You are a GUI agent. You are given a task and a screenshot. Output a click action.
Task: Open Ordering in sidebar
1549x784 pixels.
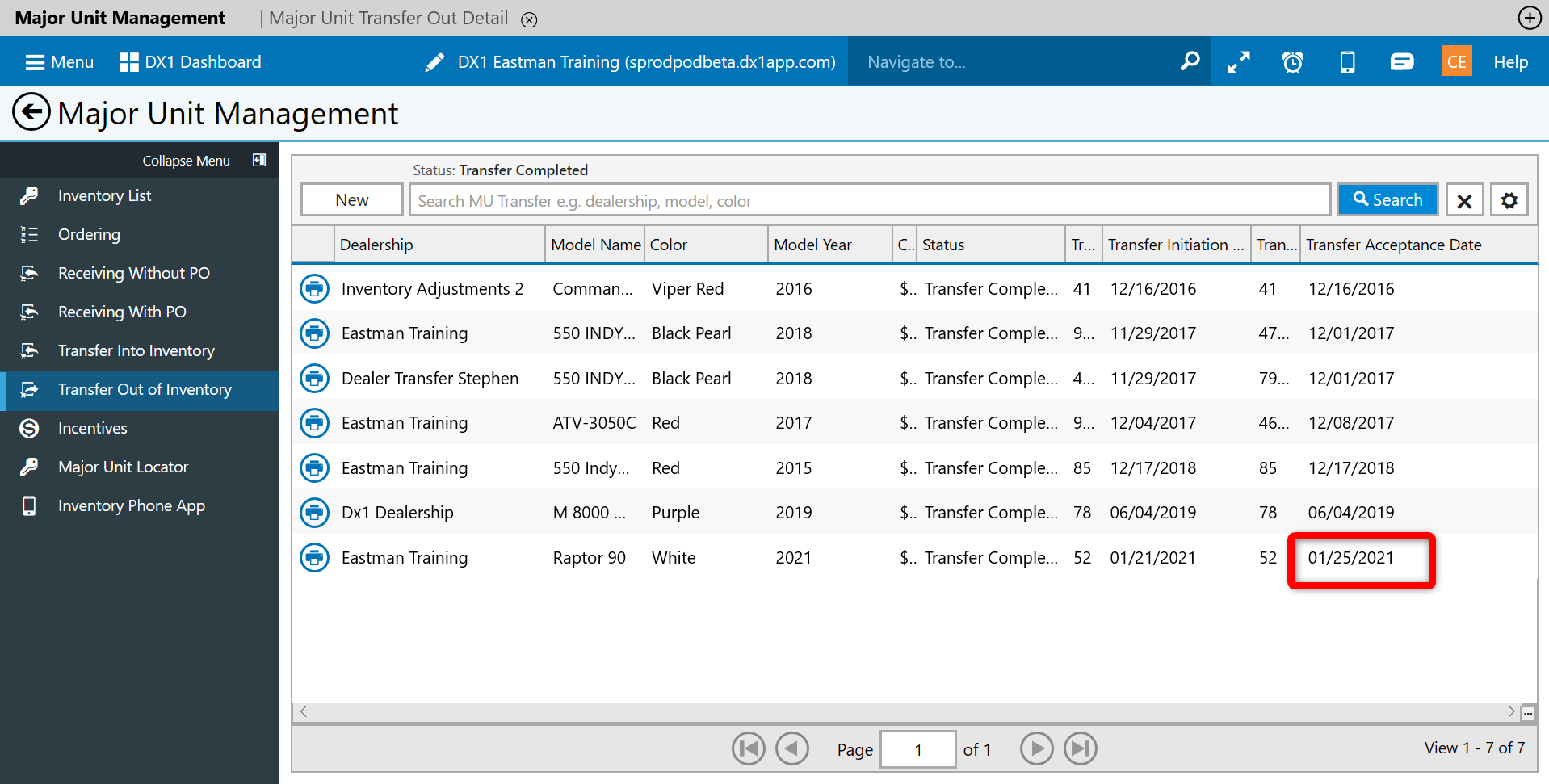click(x=139, y=234)
